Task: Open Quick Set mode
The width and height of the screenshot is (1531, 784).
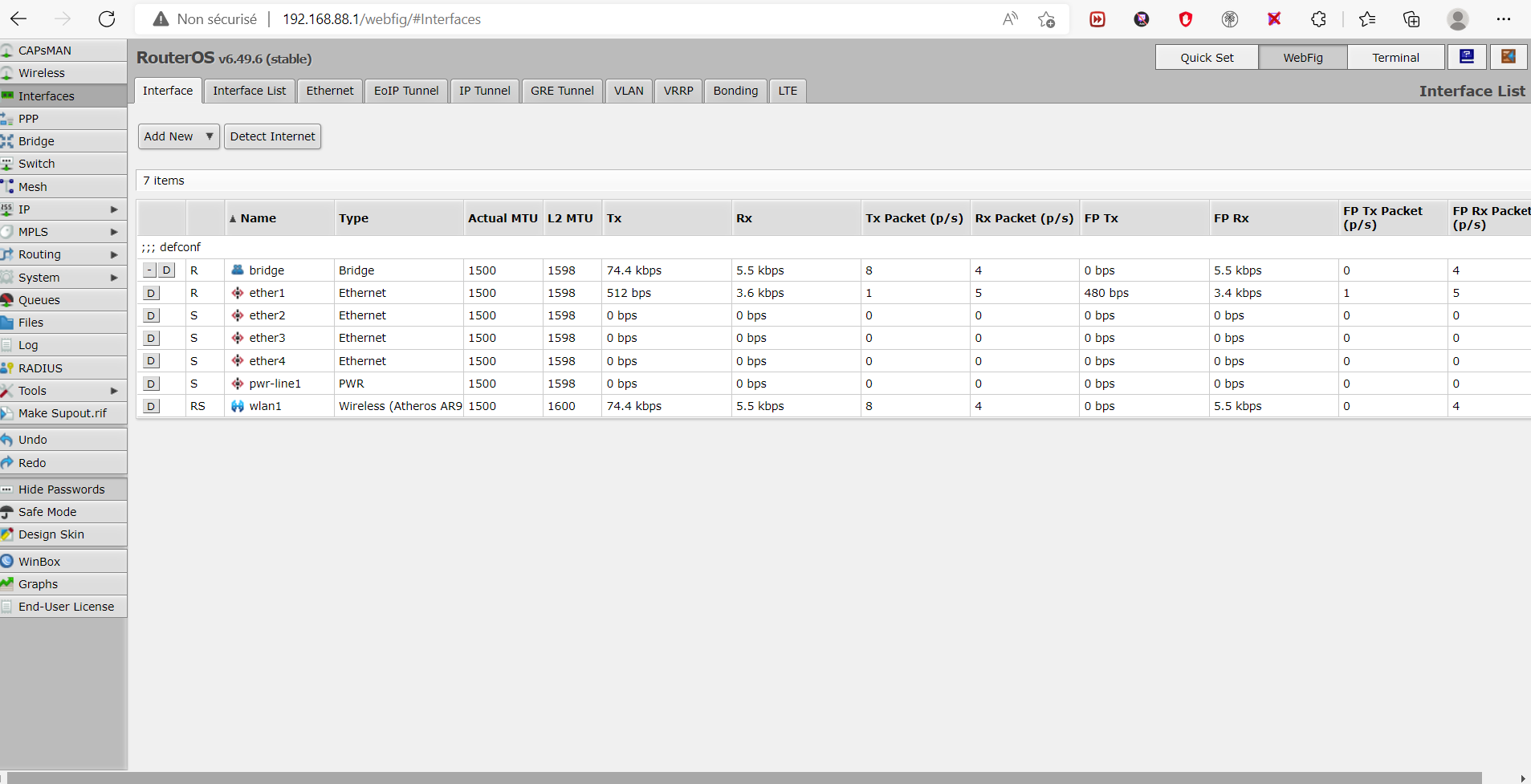Action: tap(1207, 57)
